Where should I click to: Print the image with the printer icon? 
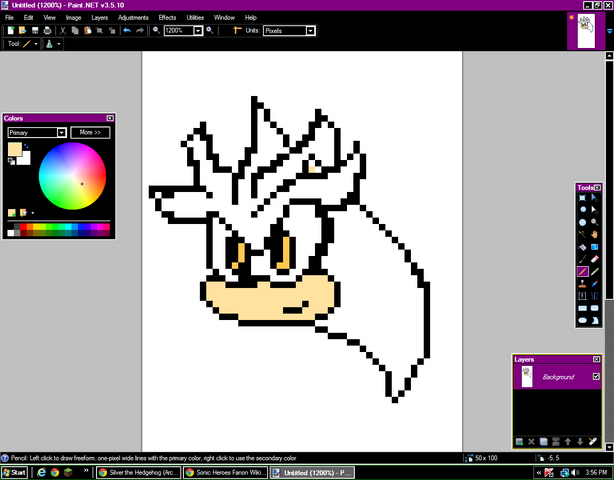[x=47, y=31]
